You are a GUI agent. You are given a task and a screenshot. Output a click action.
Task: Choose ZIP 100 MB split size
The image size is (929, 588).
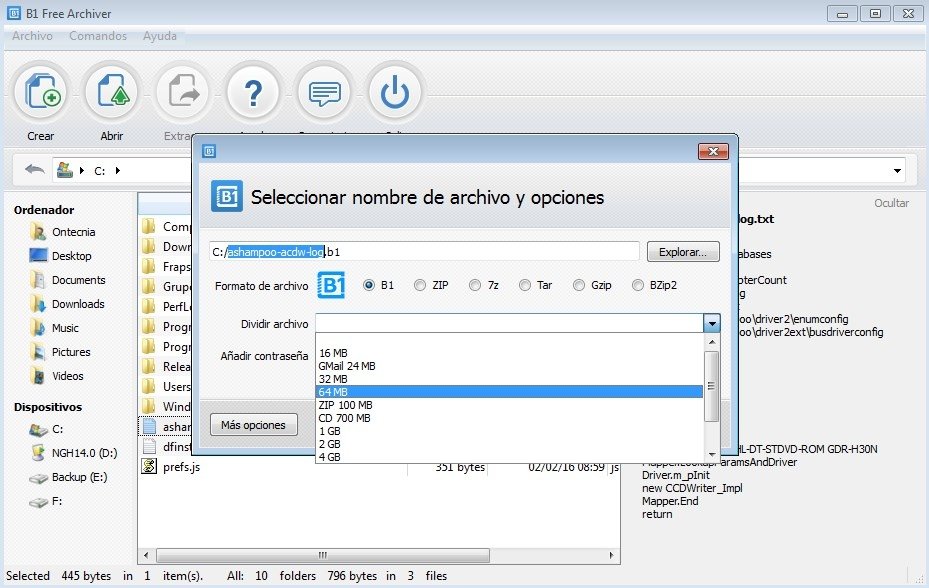click(x=510, y=405)
